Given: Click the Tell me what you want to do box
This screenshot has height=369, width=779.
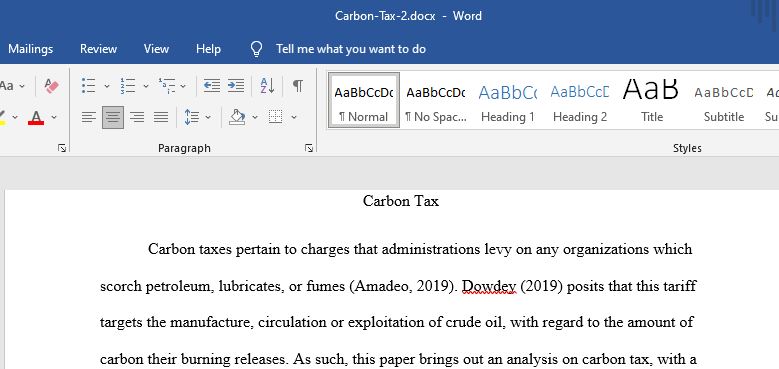Looking at the screenshot, I should point(351,49).
